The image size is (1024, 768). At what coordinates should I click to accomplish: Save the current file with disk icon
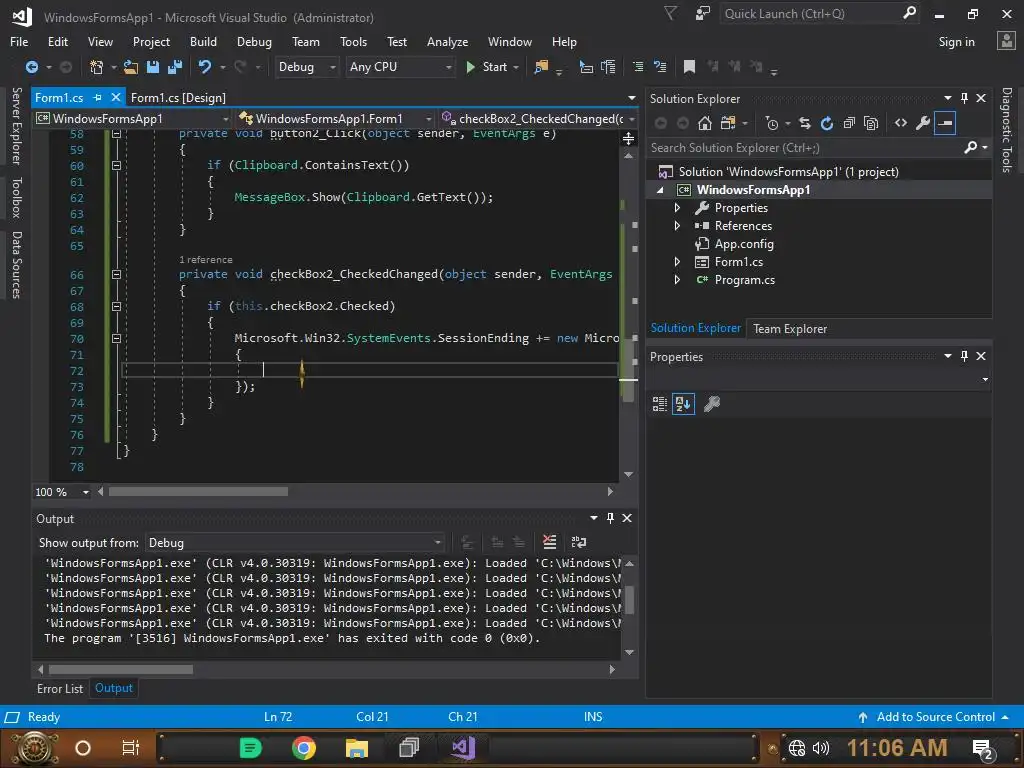click(153, 67)
